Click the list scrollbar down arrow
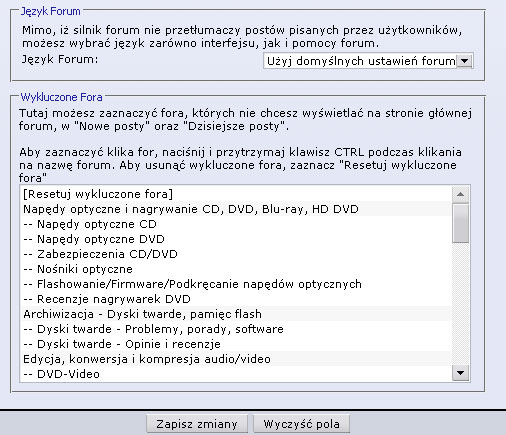Viewport: 506px width, 435px height. tap(461, 373)
